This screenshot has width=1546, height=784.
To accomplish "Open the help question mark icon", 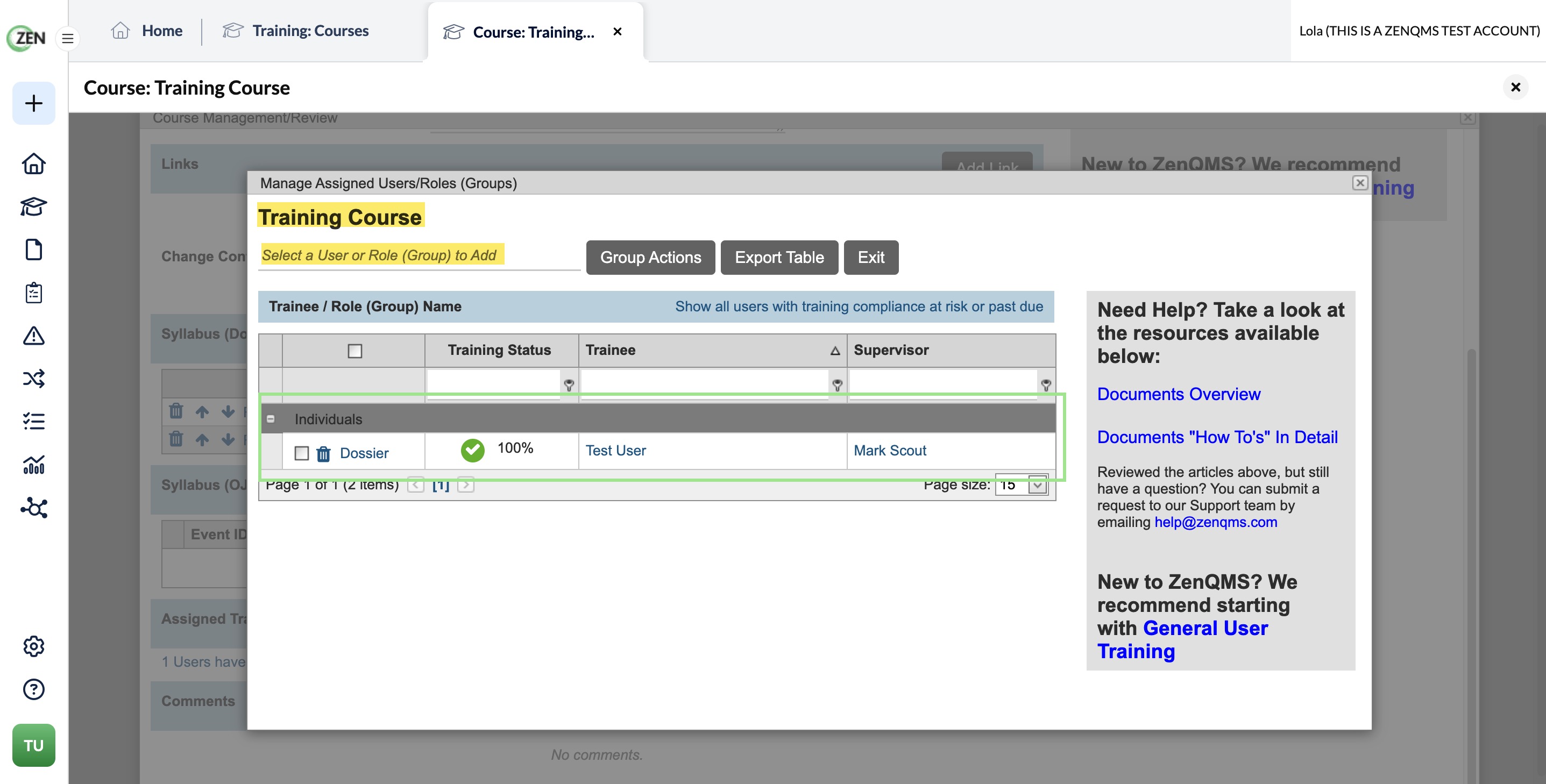I will point(33,689).
